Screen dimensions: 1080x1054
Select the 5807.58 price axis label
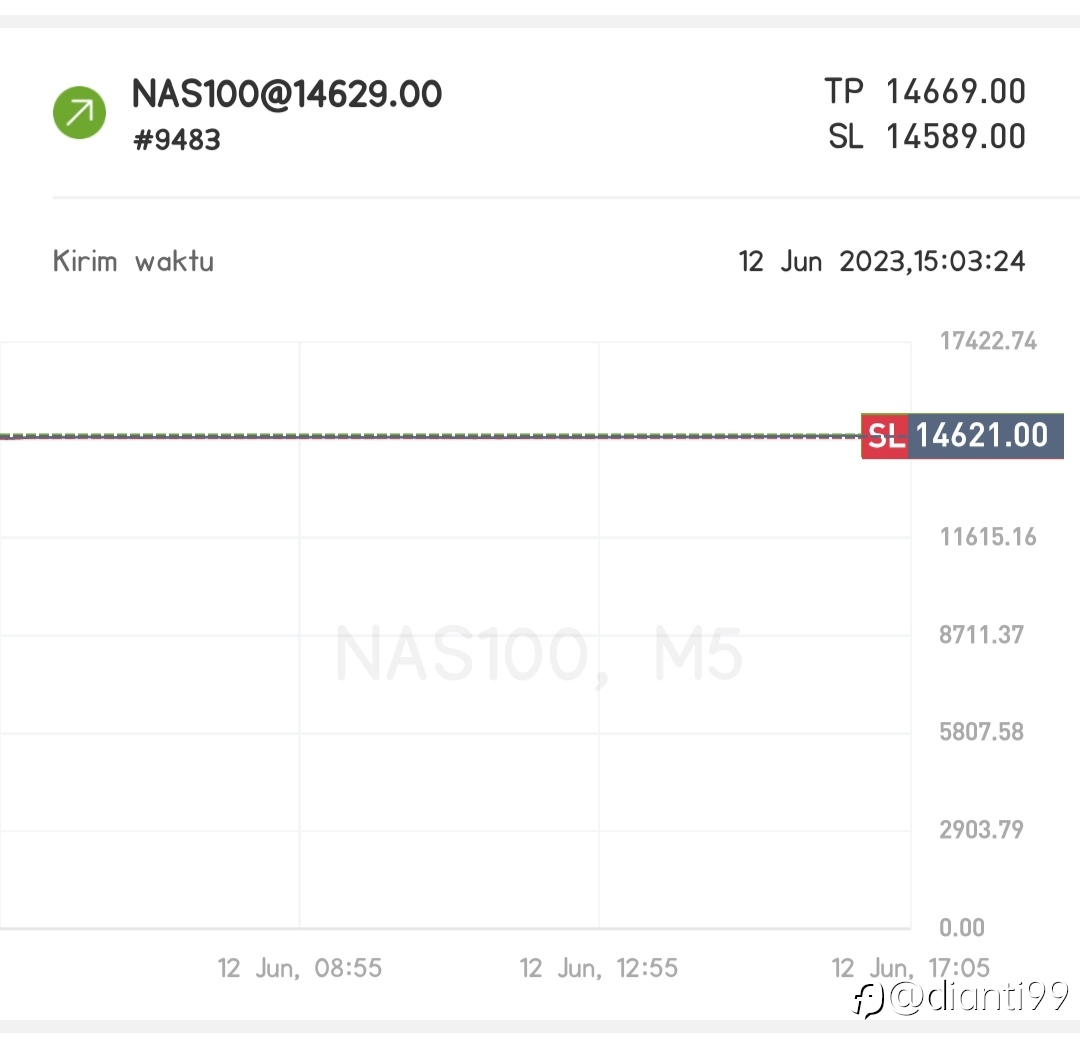pos(982,732)
